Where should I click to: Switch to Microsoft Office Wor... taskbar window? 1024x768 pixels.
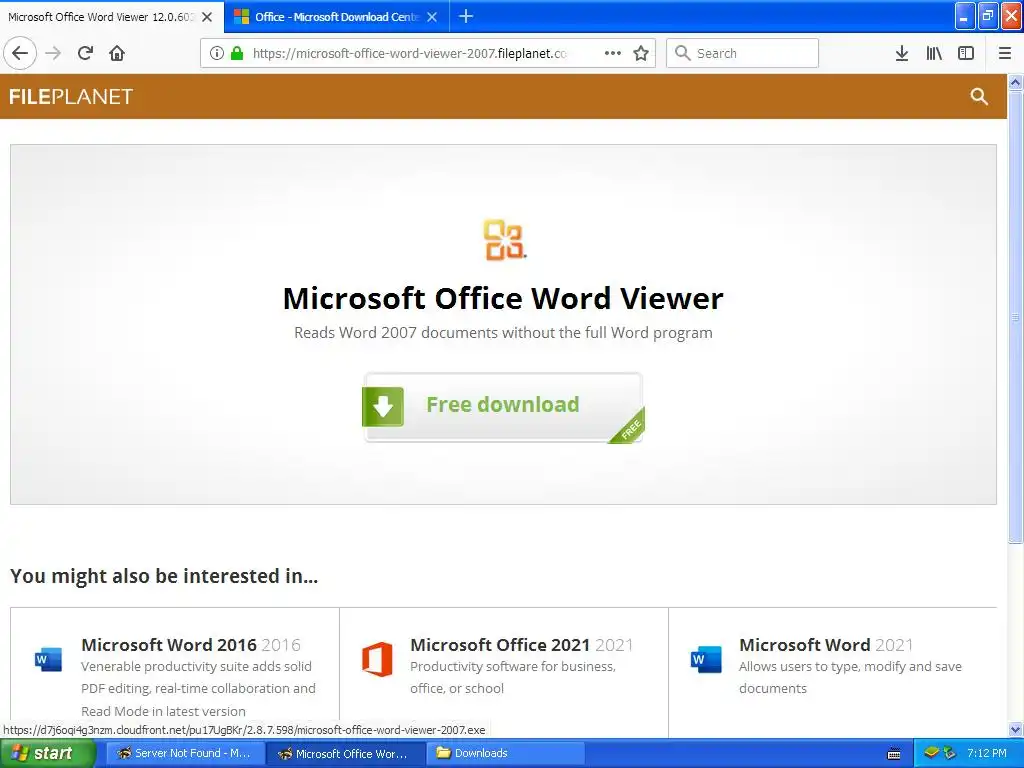345,753
